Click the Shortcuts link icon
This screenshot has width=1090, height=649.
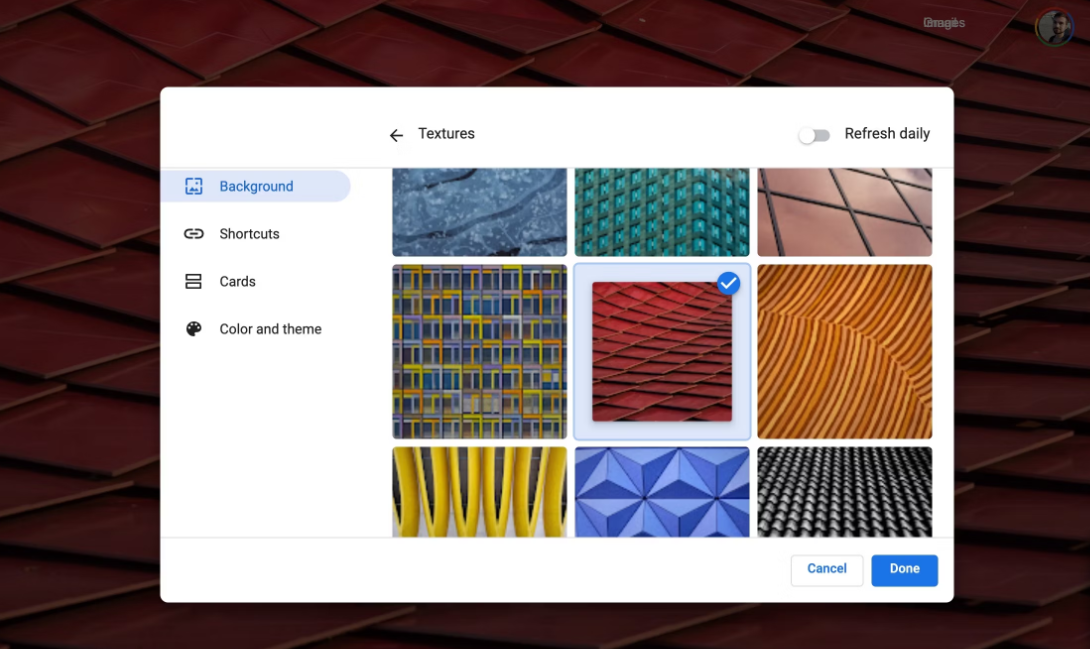(x=194, y=233)
